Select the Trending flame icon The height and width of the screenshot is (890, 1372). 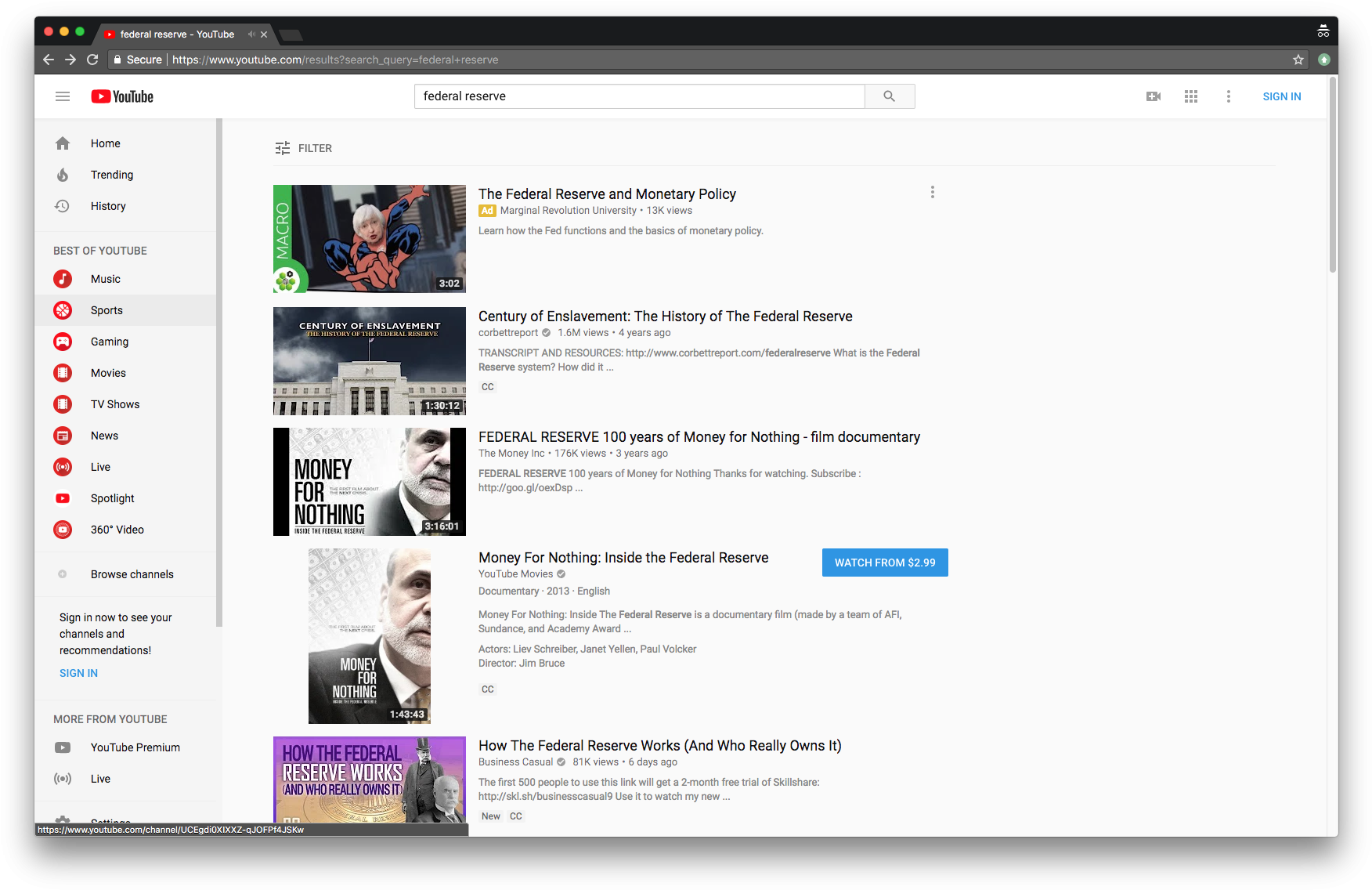(63, 174)
